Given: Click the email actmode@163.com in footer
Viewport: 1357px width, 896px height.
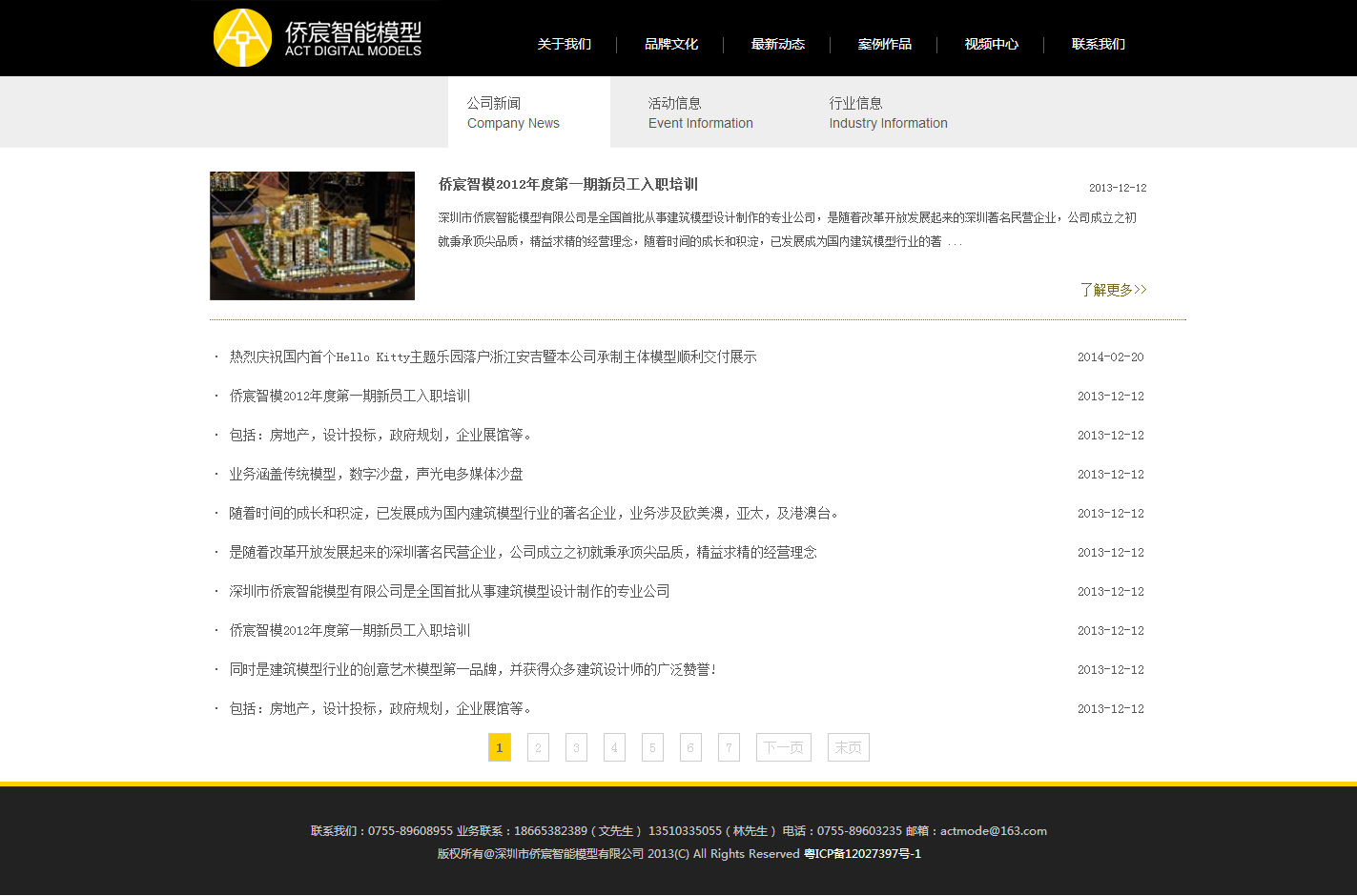Looking at the screenshot, I should (x=994, y=831).
